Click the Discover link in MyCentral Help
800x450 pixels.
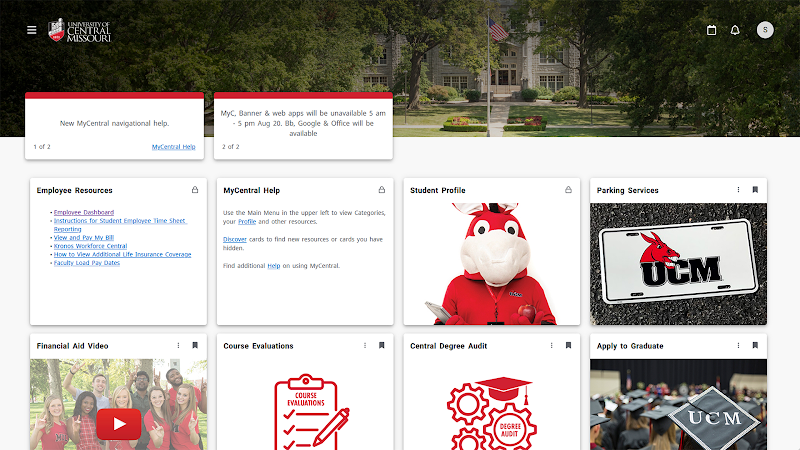pyautogui.click(x=235, y=239)
